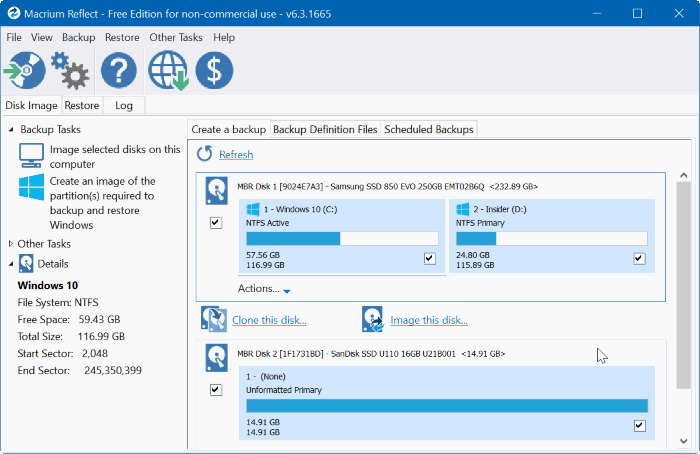Uncheck the Windows 10 (C:) partition checkbox
This screenshot has height=454, width=700.
click(430, 258)
